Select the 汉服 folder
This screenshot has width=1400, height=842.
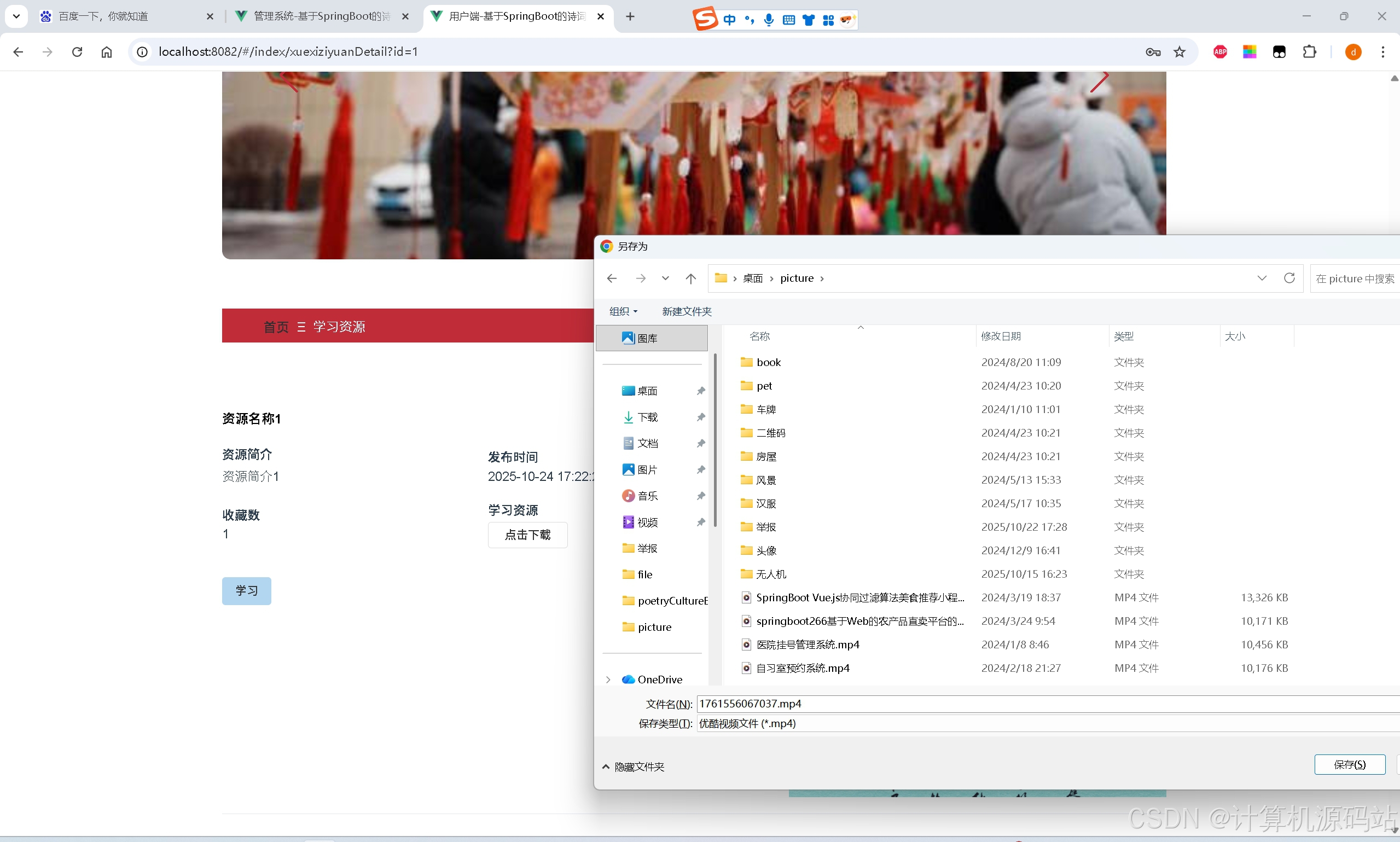tap(766, 504)
